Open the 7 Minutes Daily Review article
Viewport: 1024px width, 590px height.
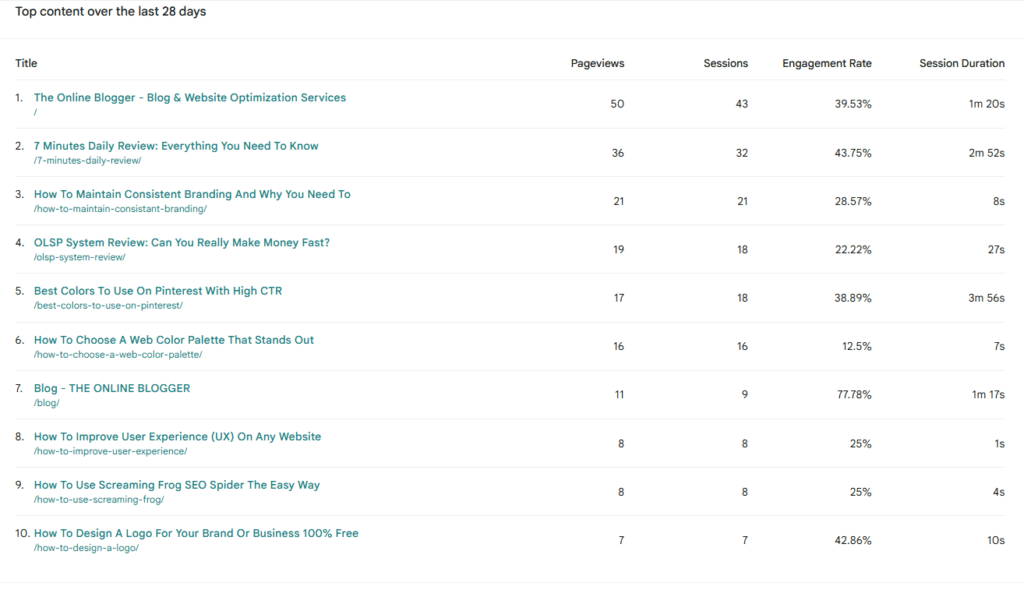point(175,145)
